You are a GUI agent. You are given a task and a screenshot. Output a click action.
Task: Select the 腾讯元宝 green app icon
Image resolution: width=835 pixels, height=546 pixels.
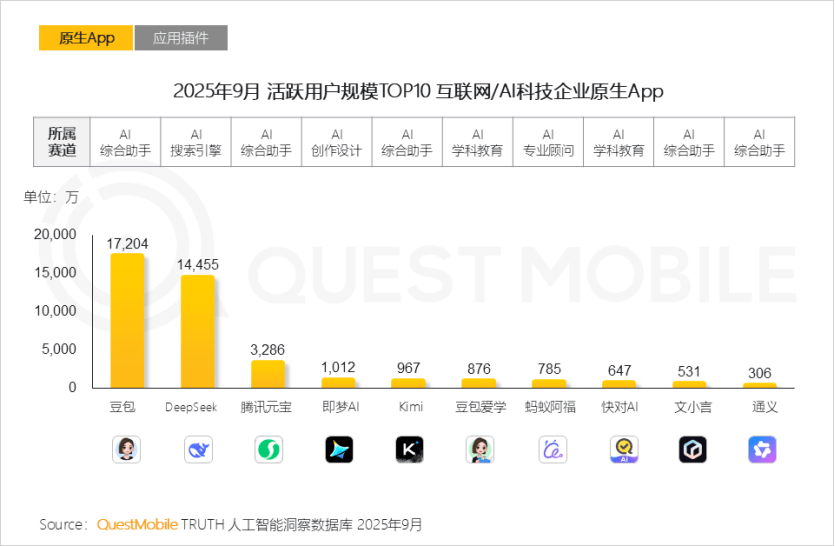268,450
